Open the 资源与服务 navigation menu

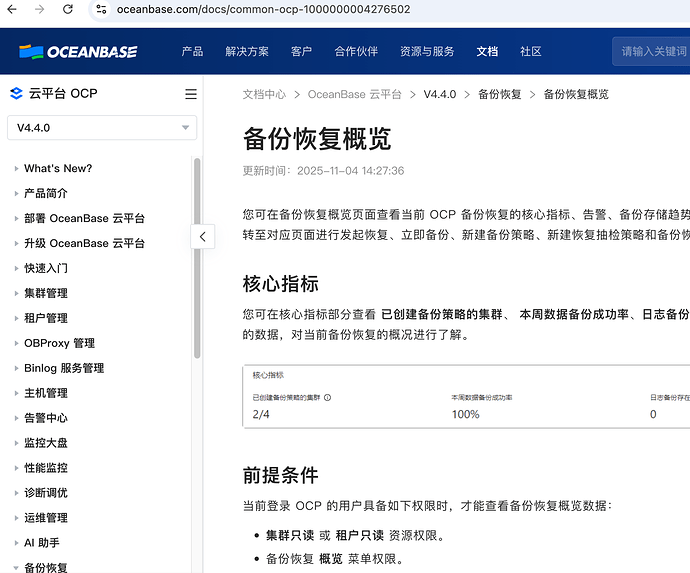(427, 52)
